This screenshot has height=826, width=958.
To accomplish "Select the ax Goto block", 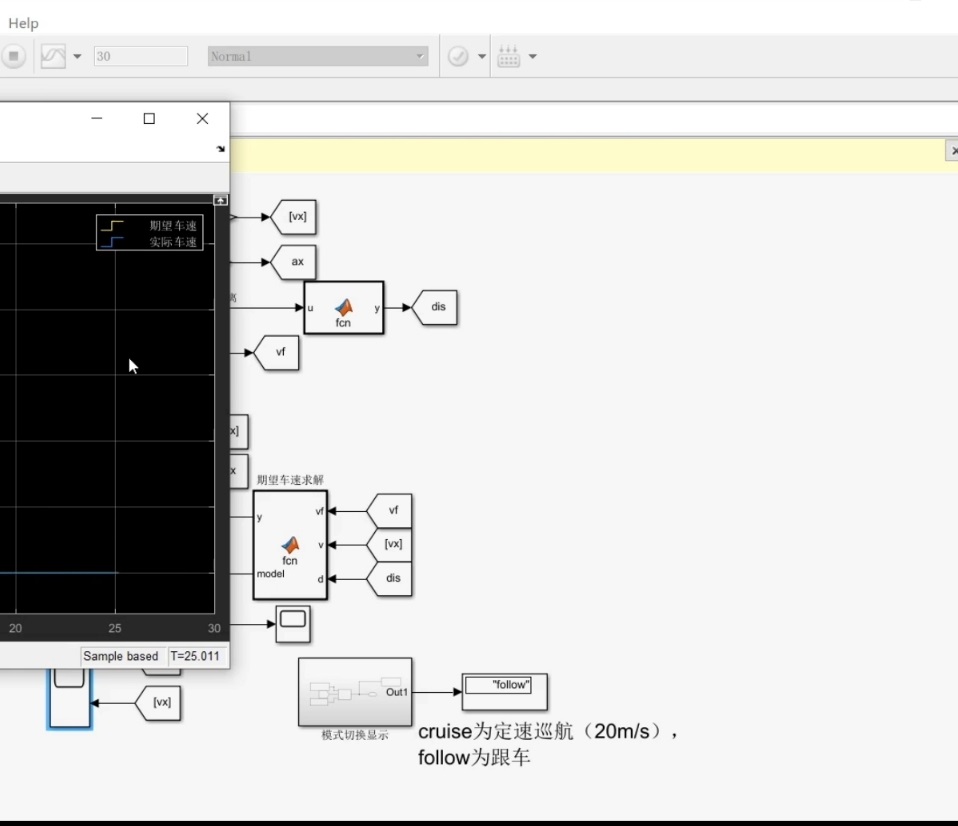I will point(294,262).
